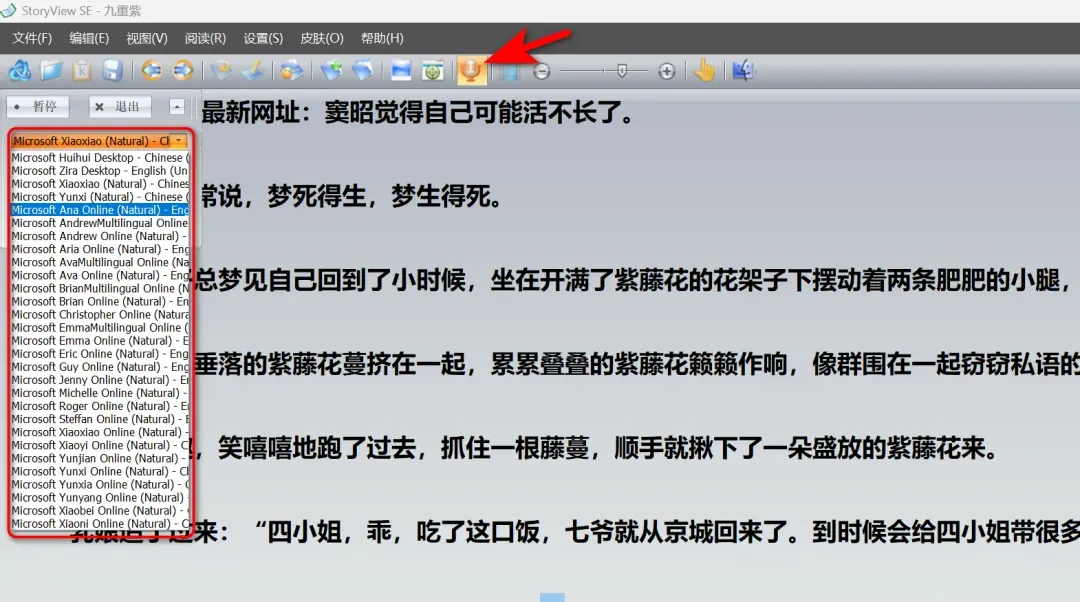Click the yellow pointing hand icon
This screenshot has width=1080, height=602.
[x=704, y=70]
